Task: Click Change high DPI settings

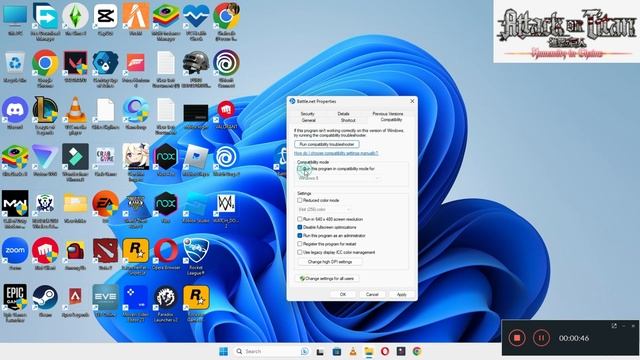Action: [330, 262]
